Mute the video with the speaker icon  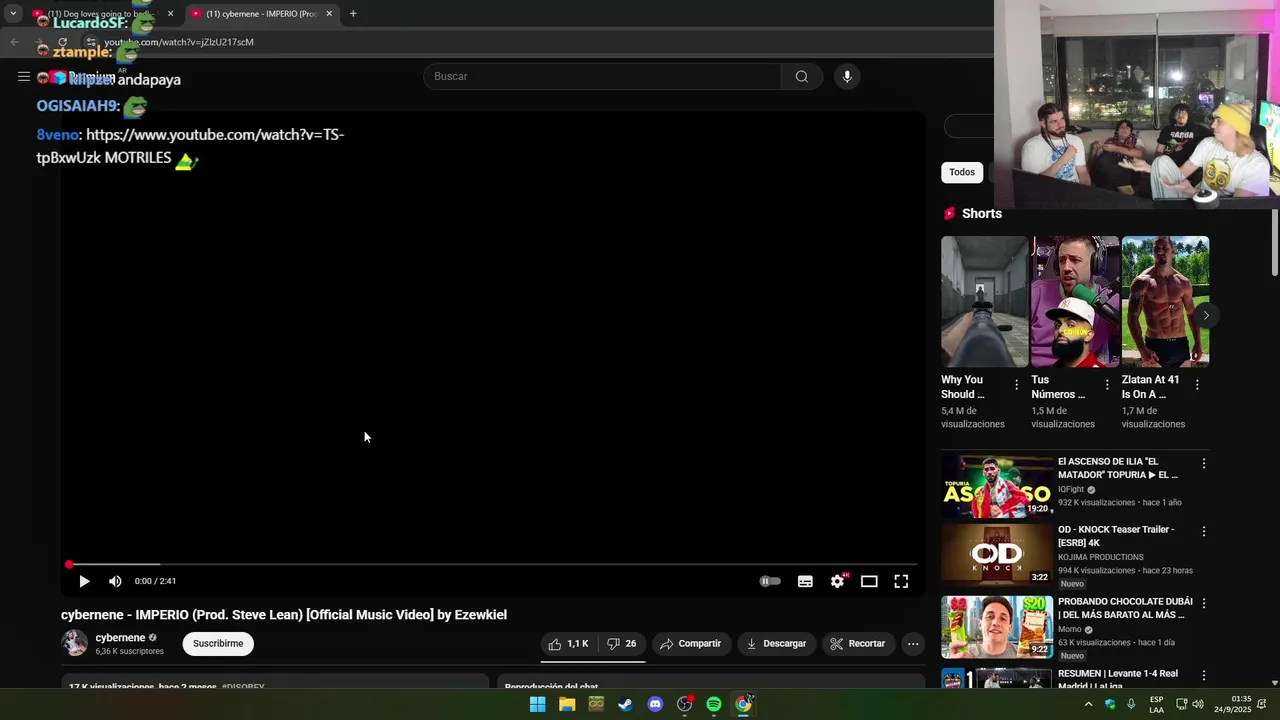click(x=115, y=581)
